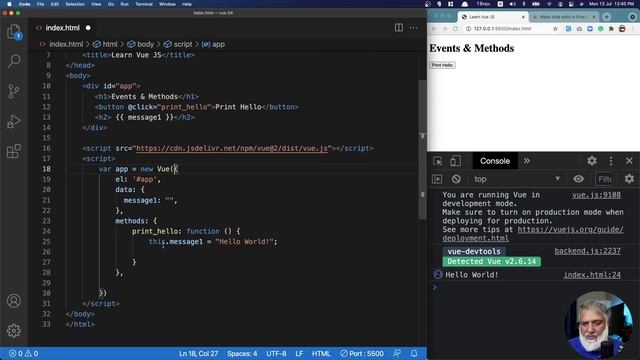Open the top JavaScript context dropdown
The height and width of the screenshot is (360, 640).
tap(517, 179)
